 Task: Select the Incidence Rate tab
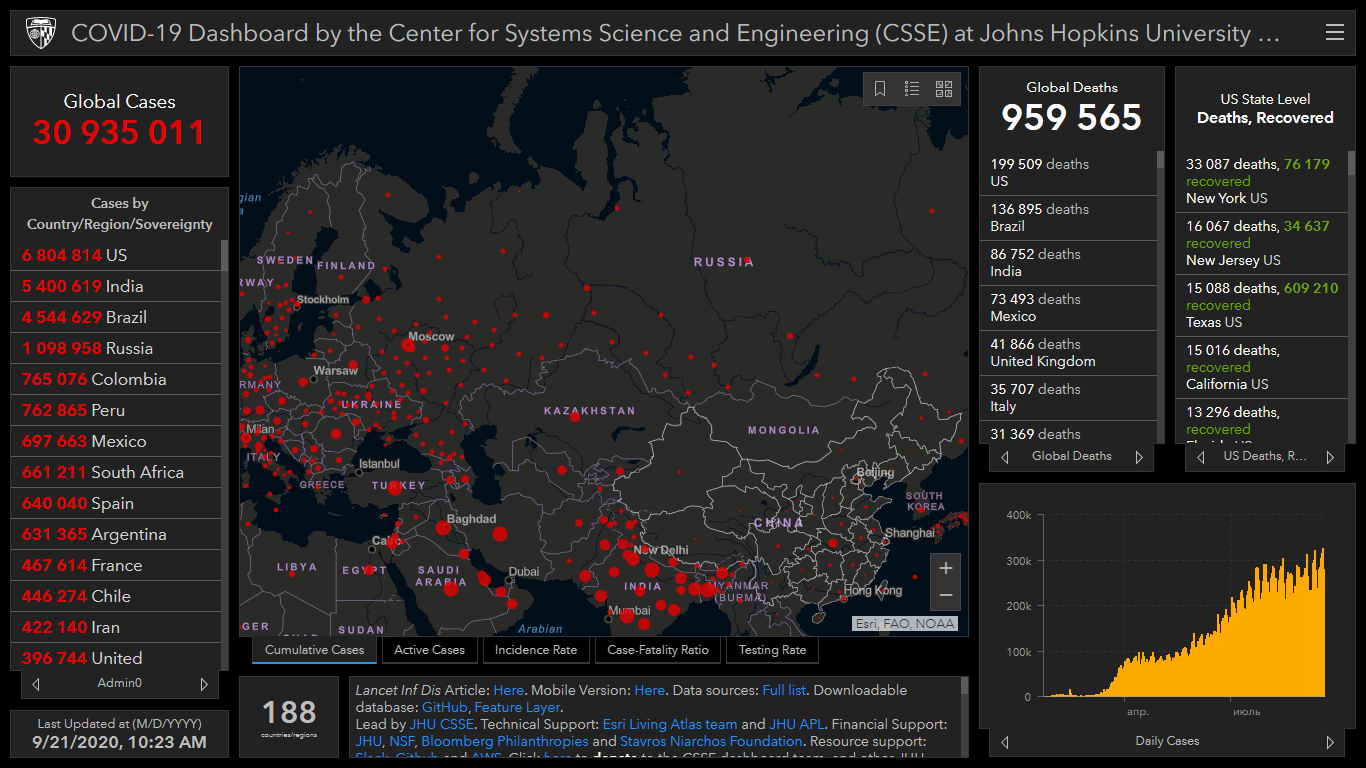click(536, 650)
